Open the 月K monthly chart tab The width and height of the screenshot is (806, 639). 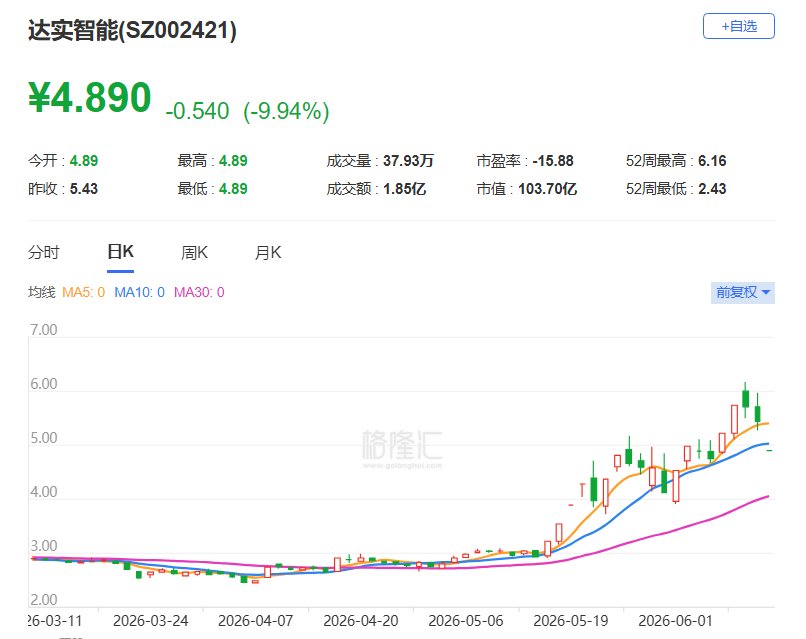pos(268,252)
